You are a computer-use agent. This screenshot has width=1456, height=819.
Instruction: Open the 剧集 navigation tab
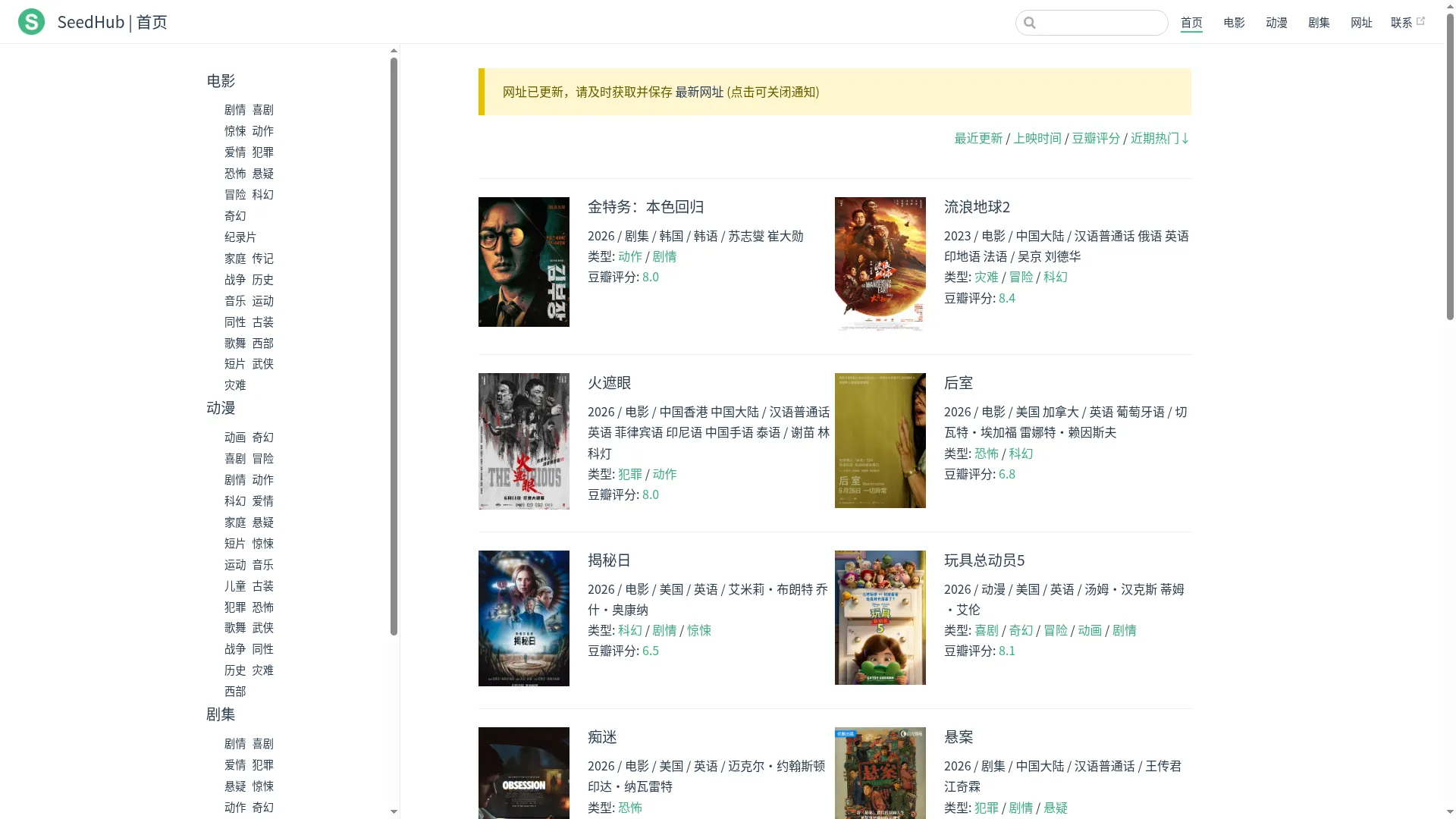tap(1319, 23)
